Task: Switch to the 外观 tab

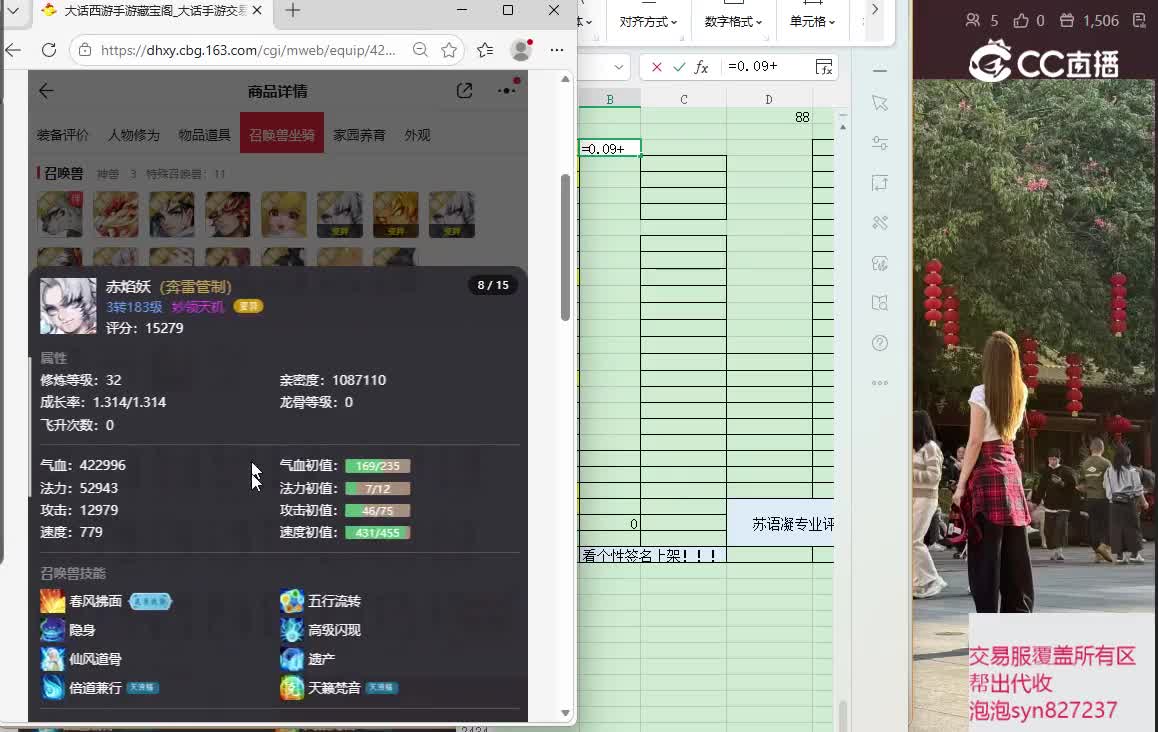Action: click(x=417, y=135)
